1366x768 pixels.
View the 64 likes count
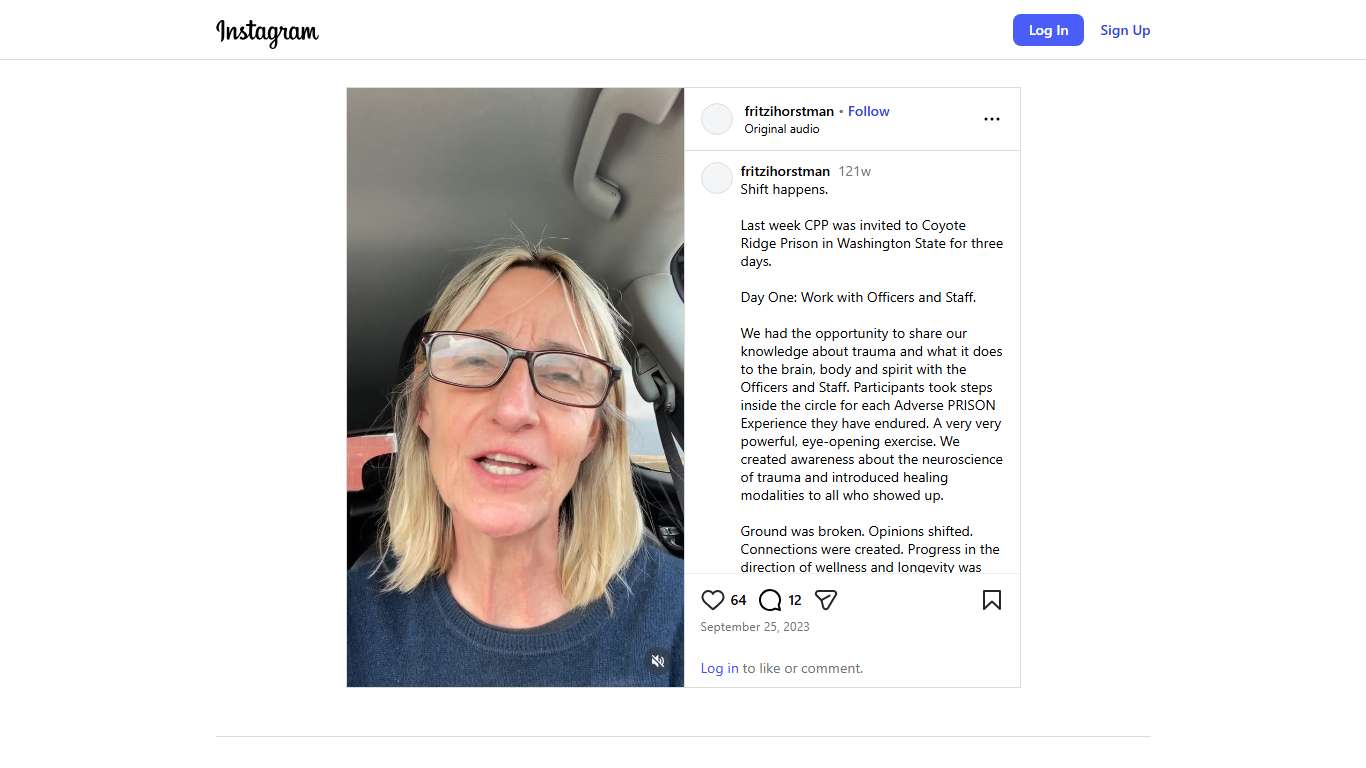coord(739,600)
